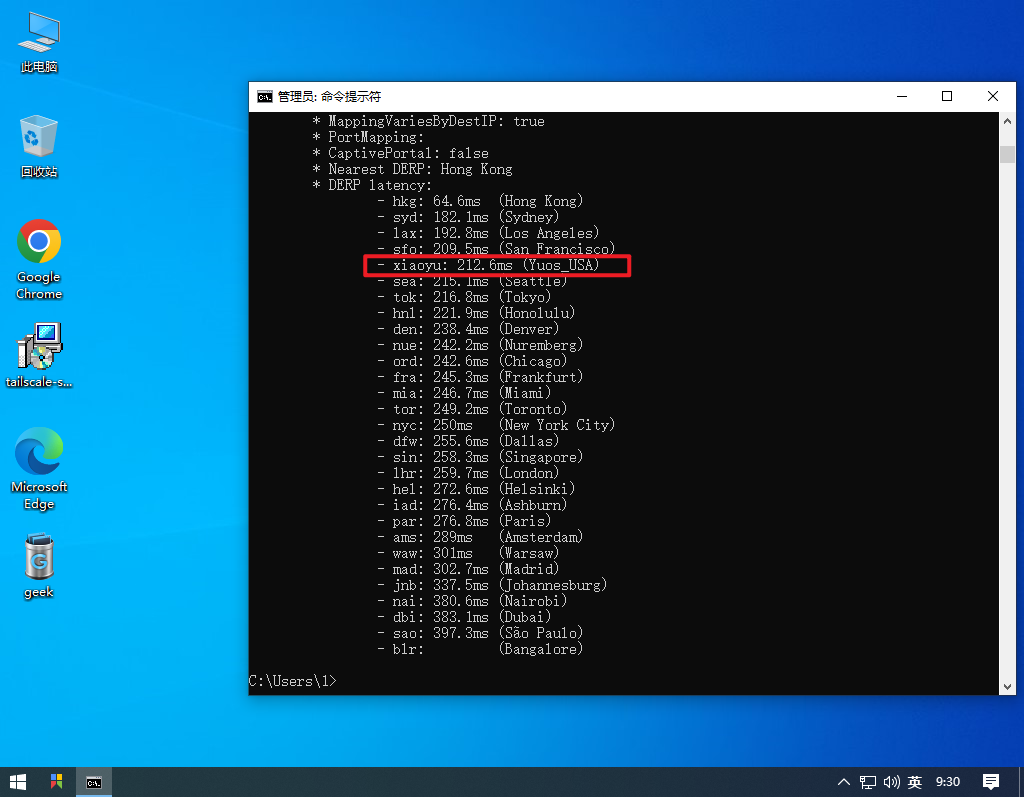Click the 'tok: 216.8ms' Tokyo line

(x=464, y=297)
